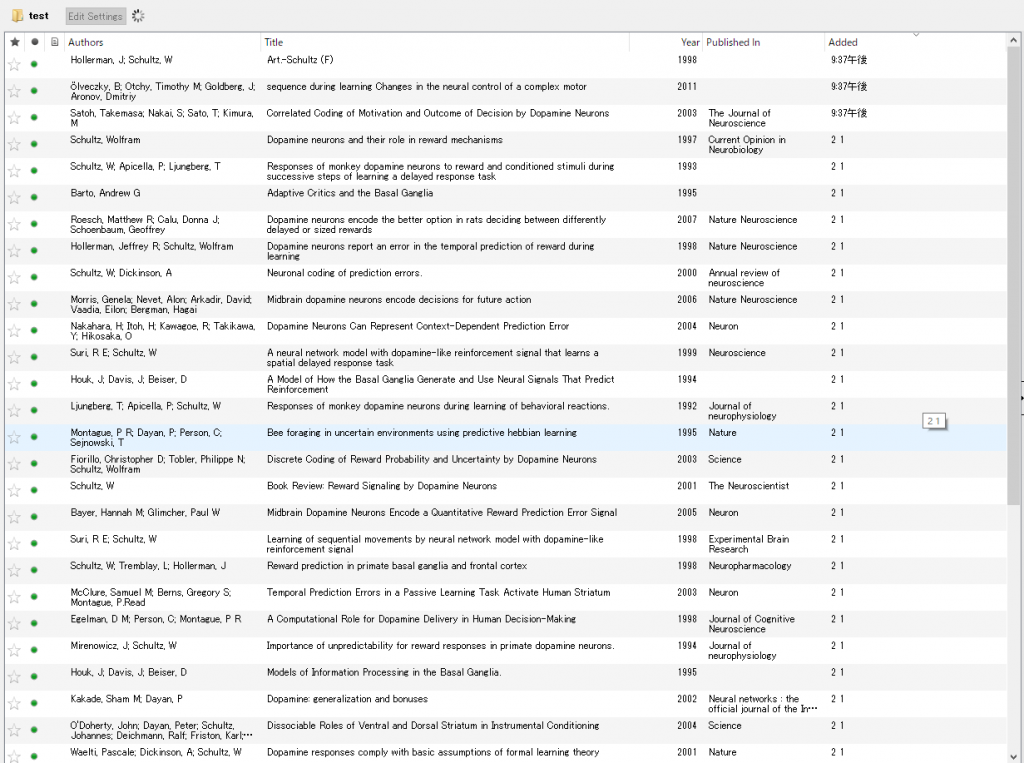1024x763 pixels.
Task: Toggle read dot for 'A Model of How the Basal Ganglia'
Action: [34, 384]
